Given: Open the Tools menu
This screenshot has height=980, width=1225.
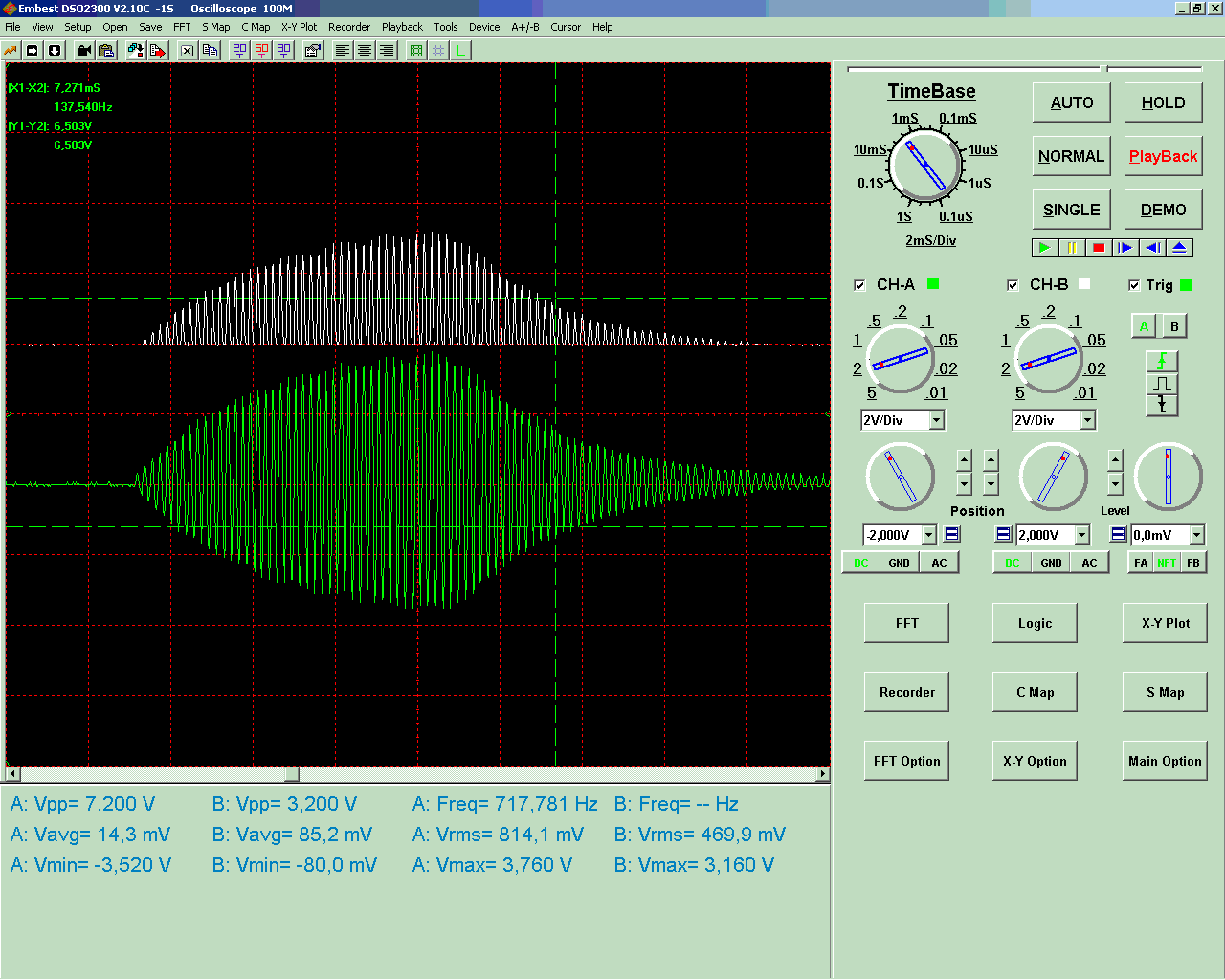Looking at the screenshot, I should tap(446, 27).
